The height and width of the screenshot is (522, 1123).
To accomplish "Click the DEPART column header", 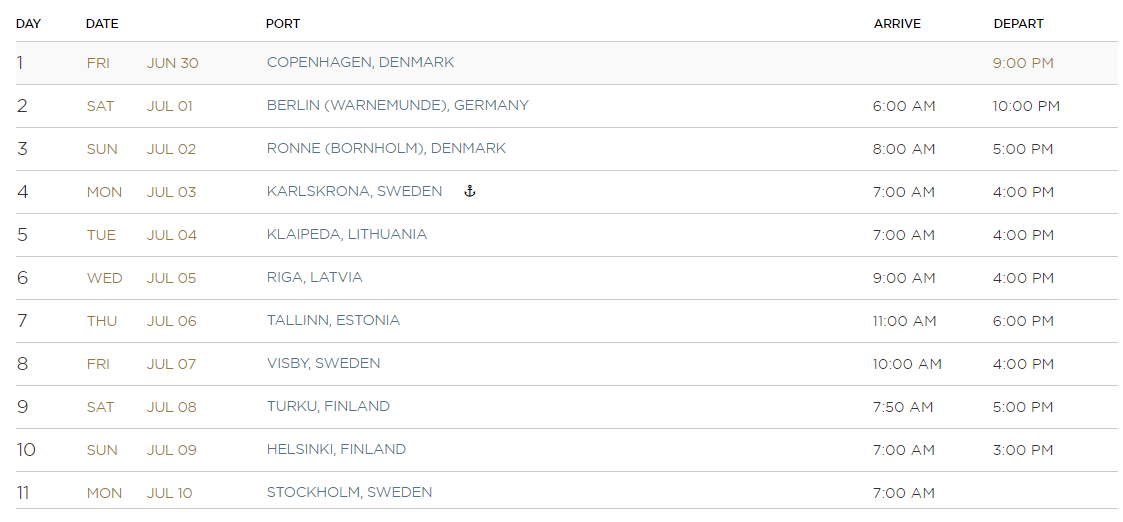I will tap(1018, 24).
